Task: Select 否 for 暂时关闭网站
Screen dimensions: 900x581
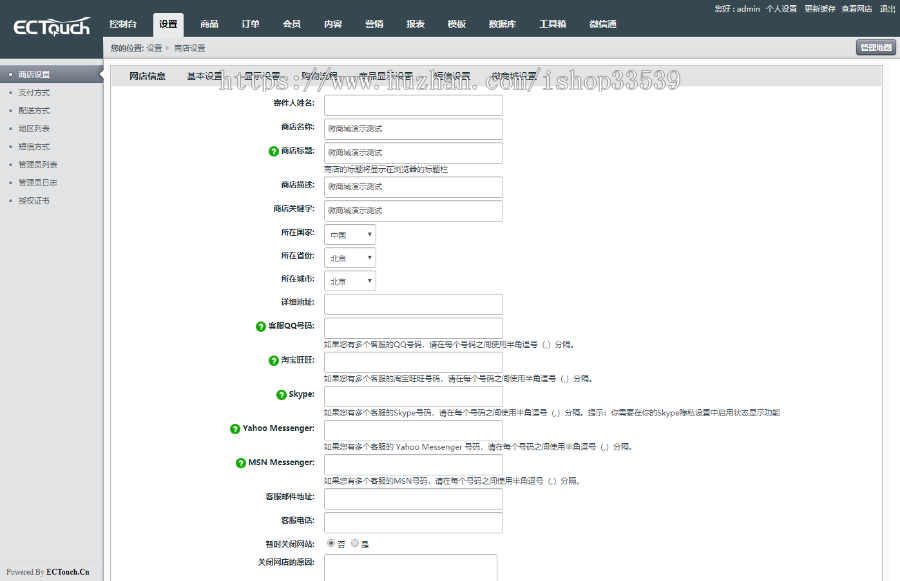Action: (x=331, y=543)
